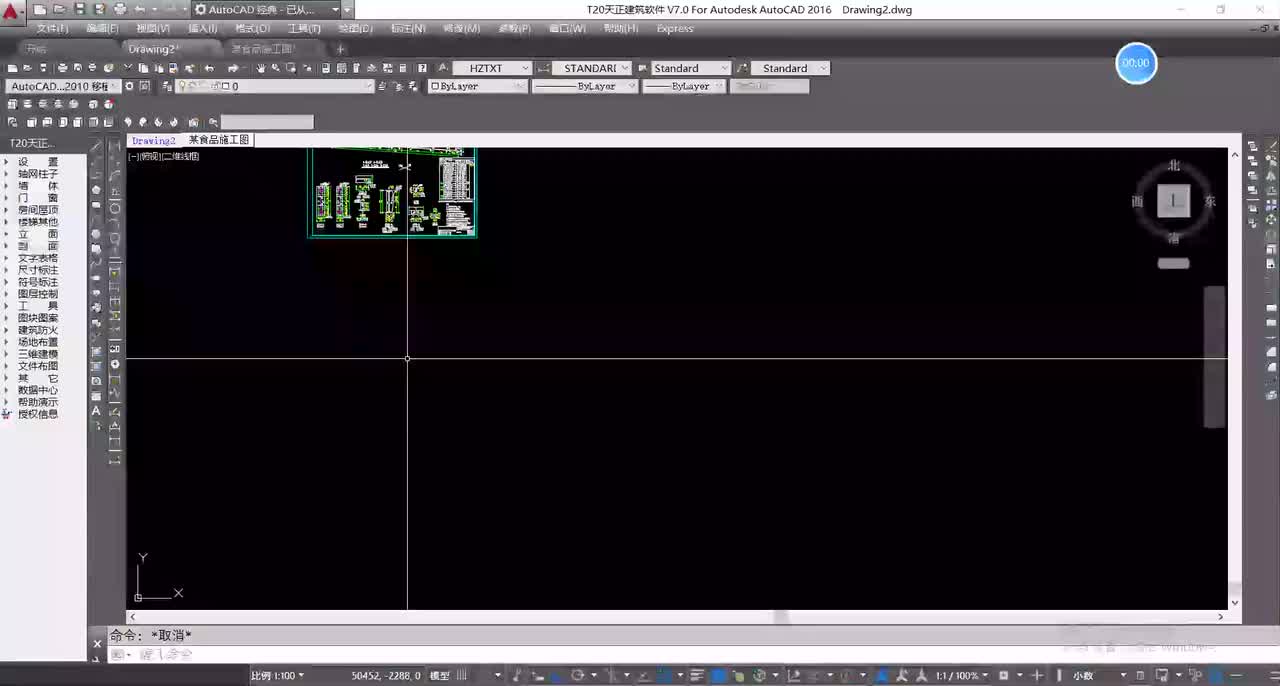
Task: Open the color ByLayer dropdown
Action: tap(478, 86)
